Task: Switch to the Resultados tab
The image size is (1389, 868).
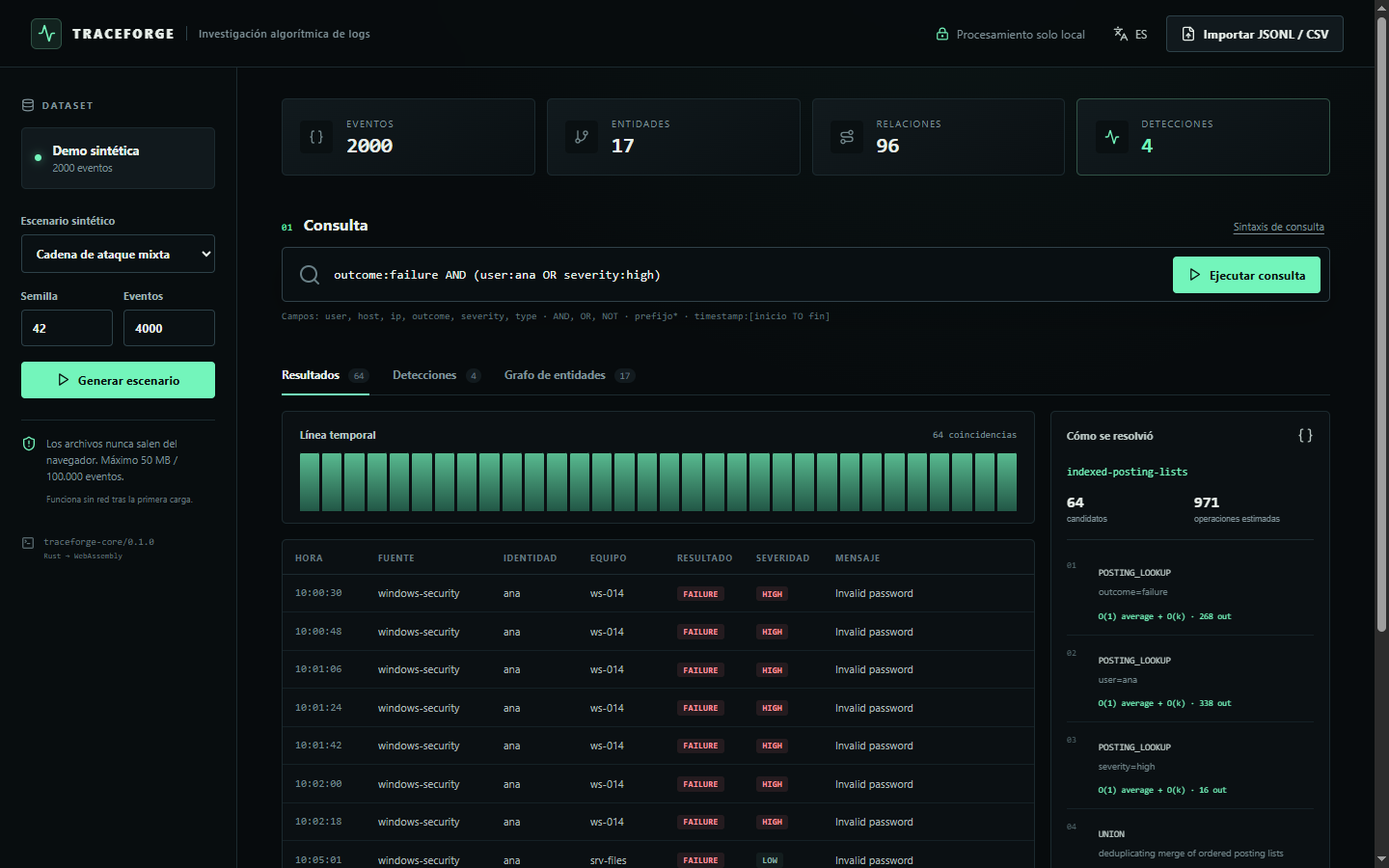Action: 325,375
